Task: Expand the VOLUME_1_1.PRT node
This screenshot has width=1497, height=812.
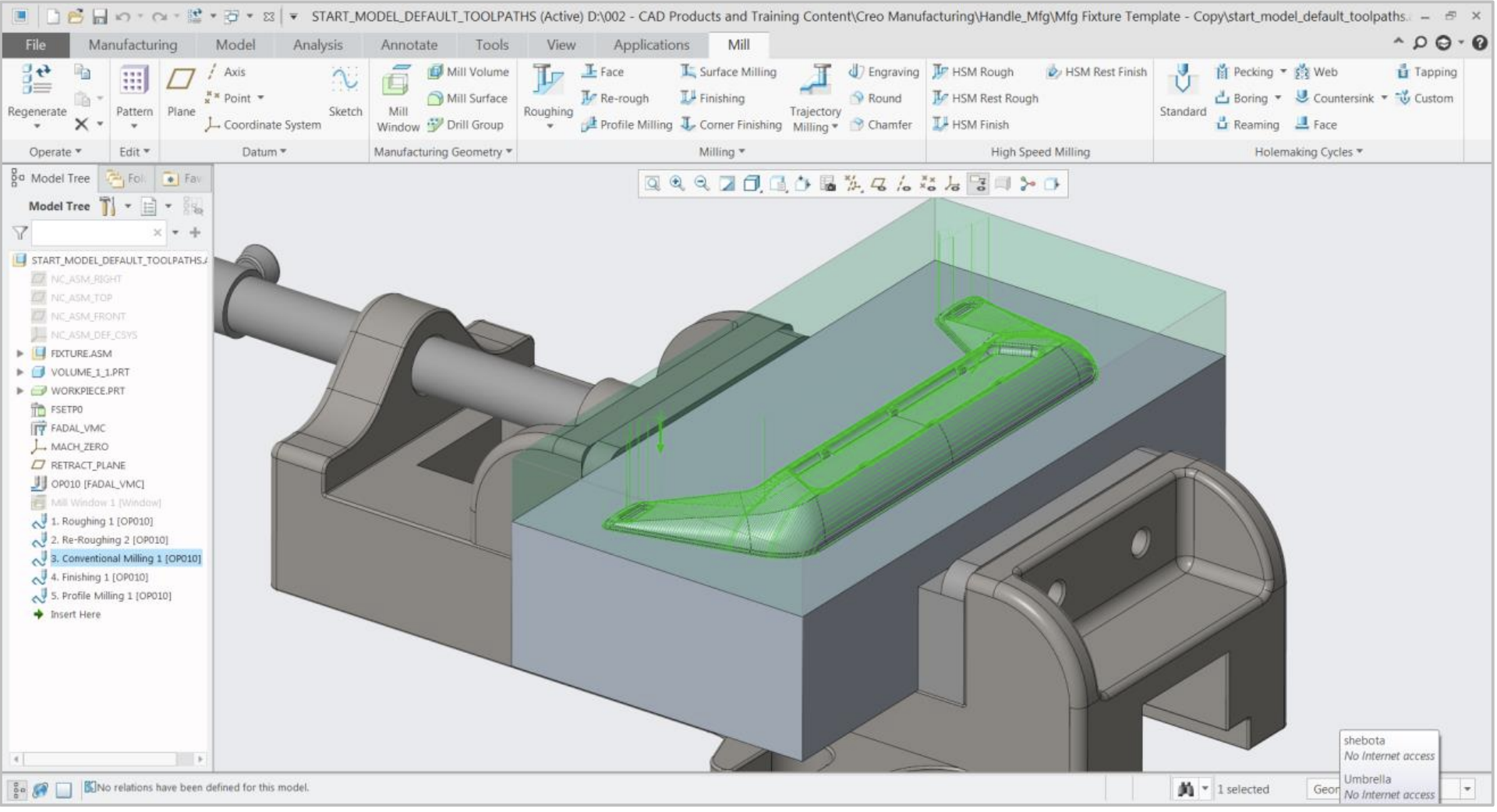Action: (20, 372)
